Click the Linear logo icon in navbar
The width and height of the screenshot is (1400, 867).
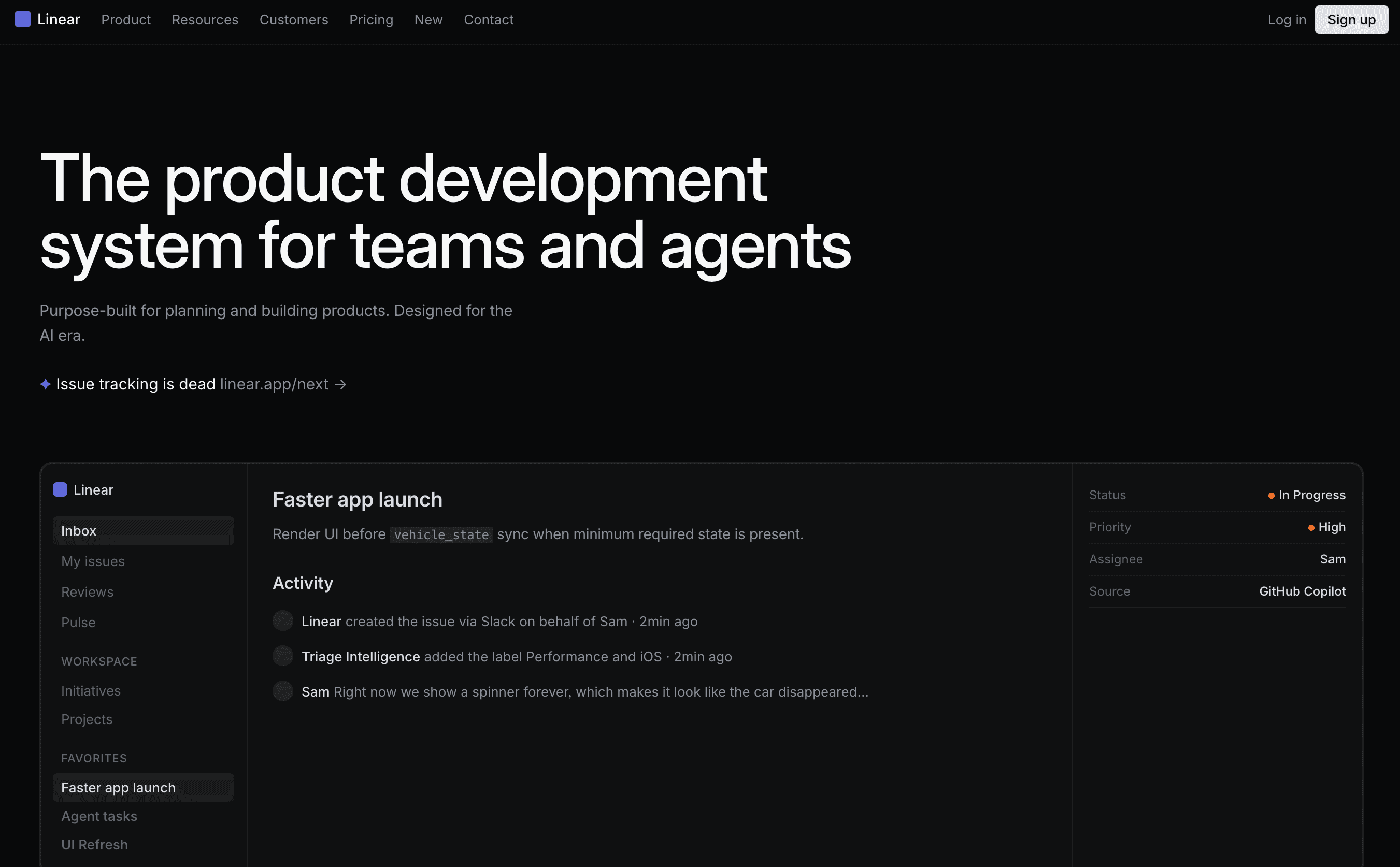click(22, 20)
